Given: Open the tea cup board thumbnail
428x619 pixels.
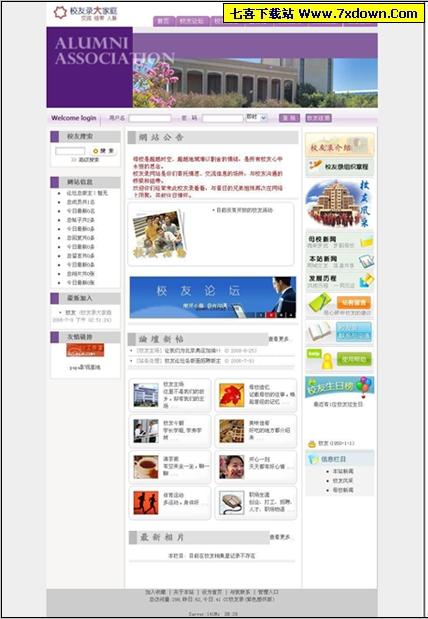Looking at the screenshot, I should [x=146, y=467].
